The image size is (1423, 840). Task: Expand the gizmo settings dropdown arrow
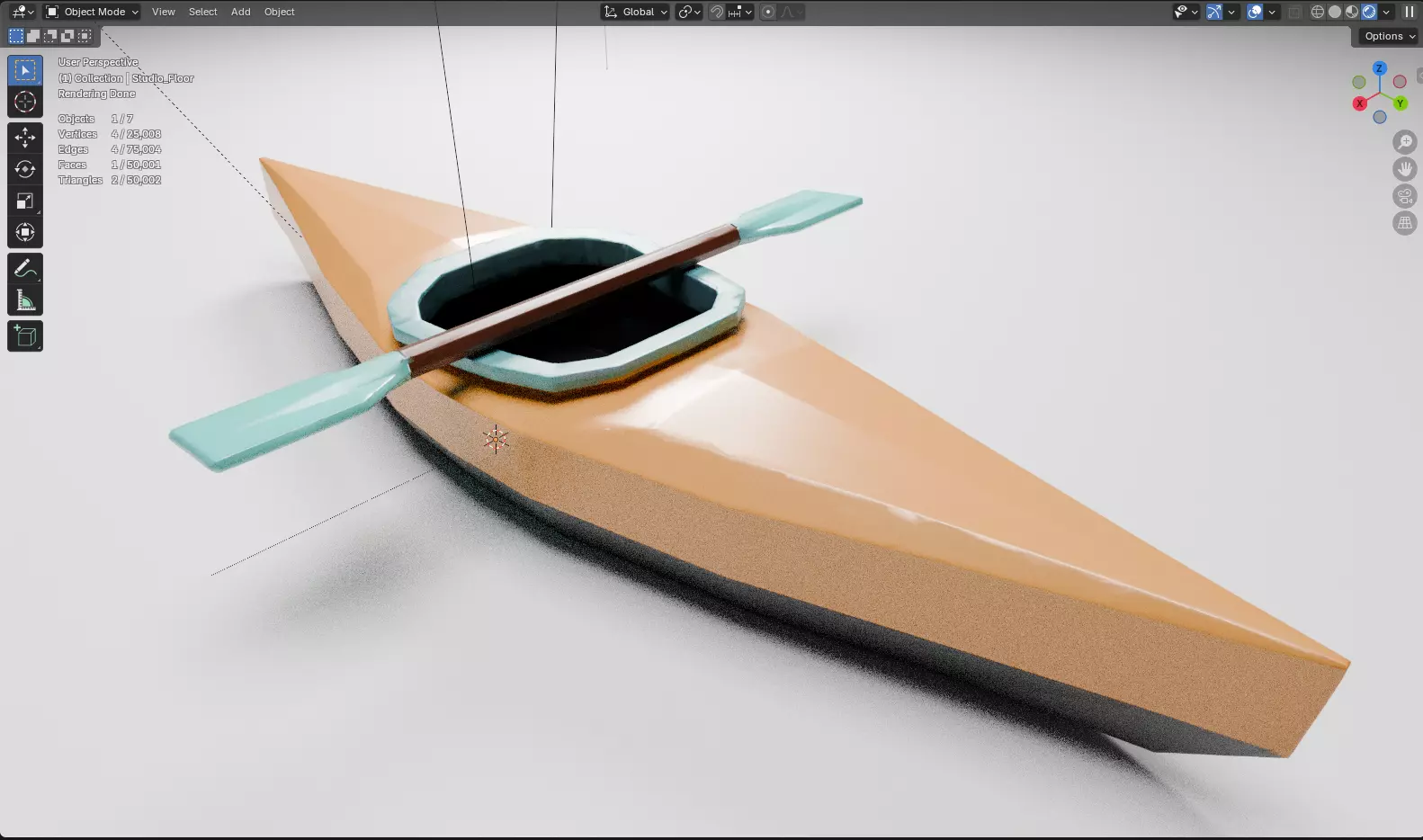[1231, 12]
